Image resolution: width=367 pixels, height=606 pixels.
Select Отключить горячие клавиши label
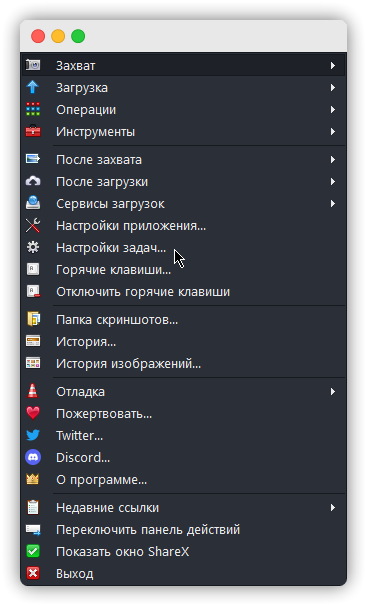tap(143, 292)
